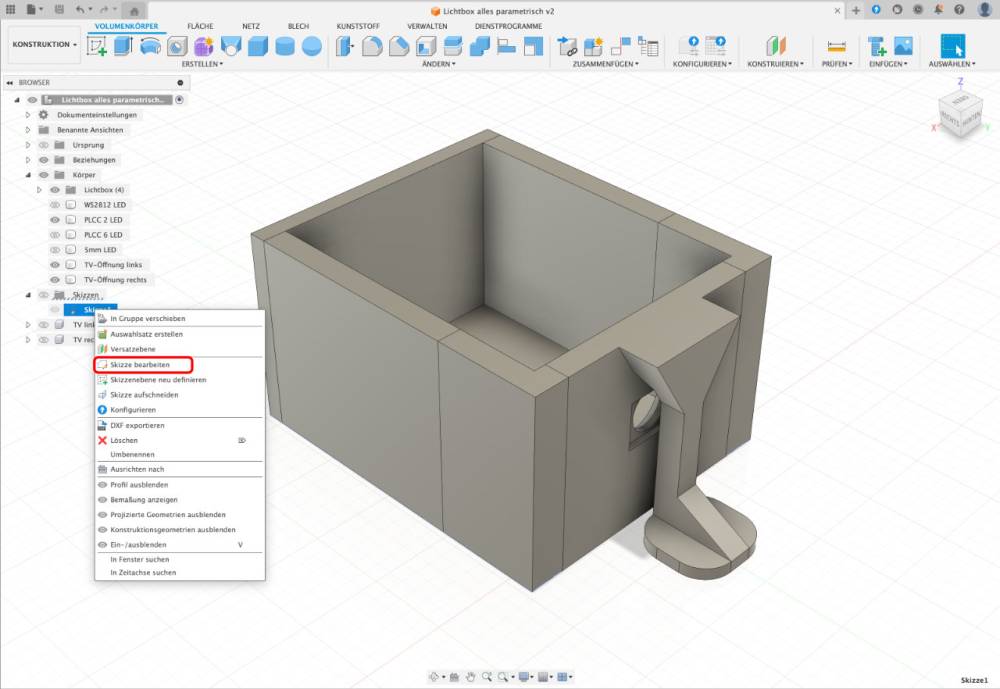Image resolution: width=1000 pixels, height=689 pixels.
Task: Create a Cylinder primitive
Action: (x=284, y=47)
